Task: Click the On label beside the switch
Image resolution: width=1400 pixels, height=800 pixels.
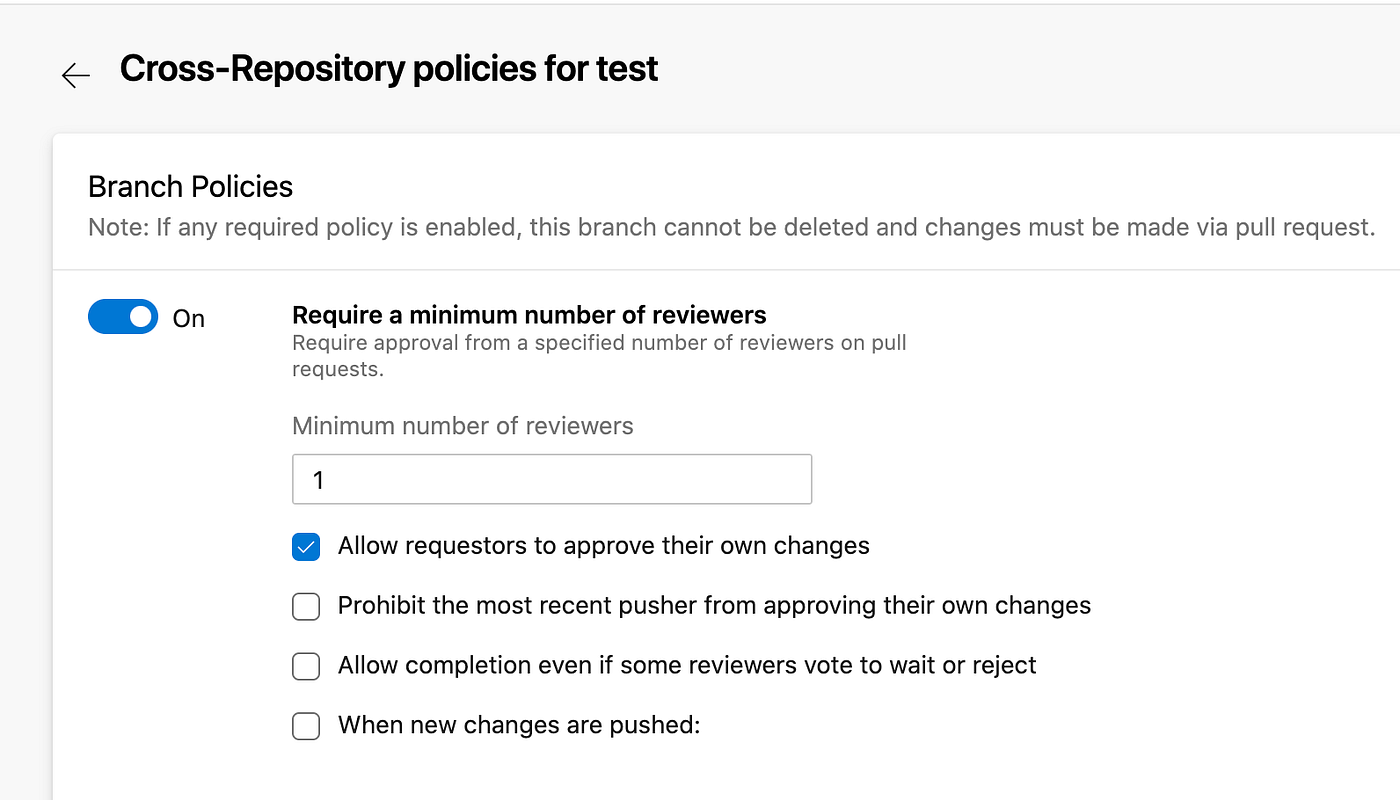Action: coord(188,319)
